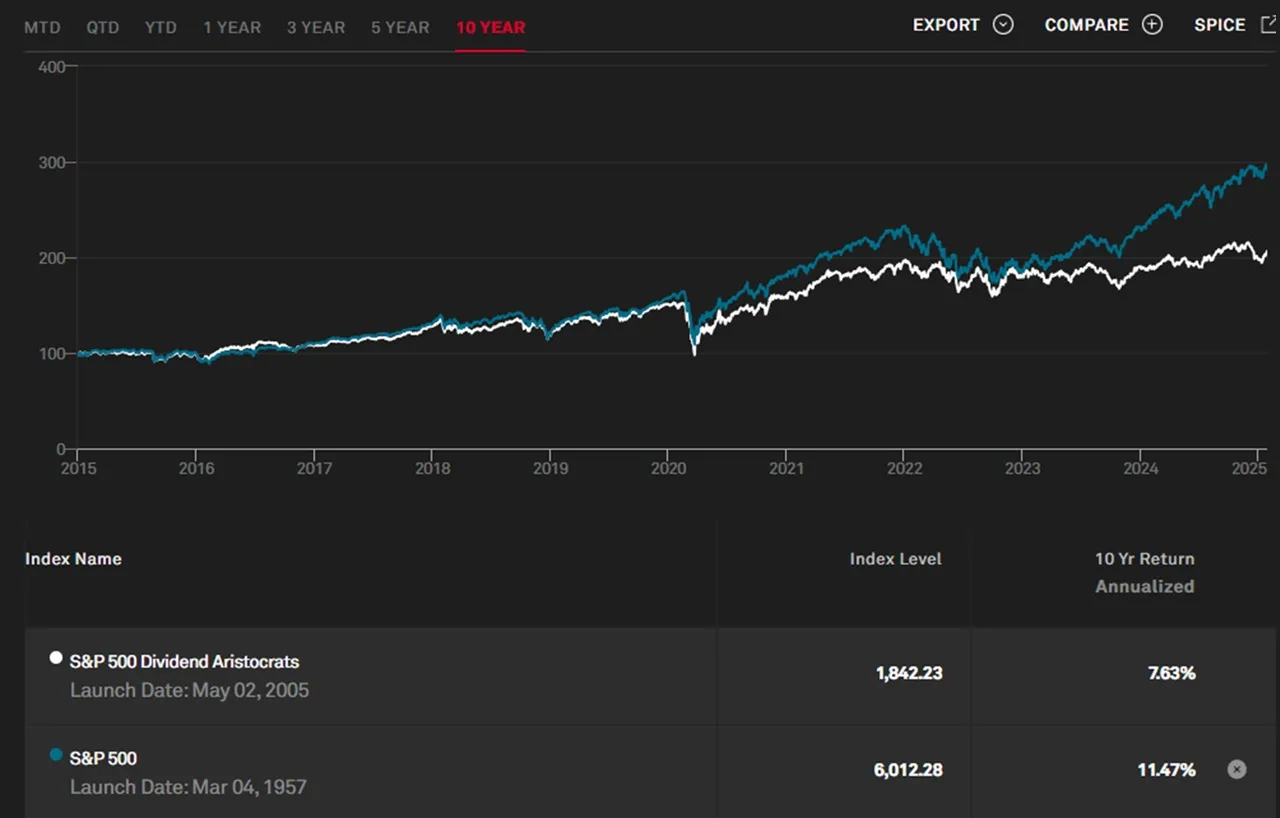Click the 2016 x-axis label
Image resolution: width=1280 pixels, height=818 pixels.
[196, 468]
